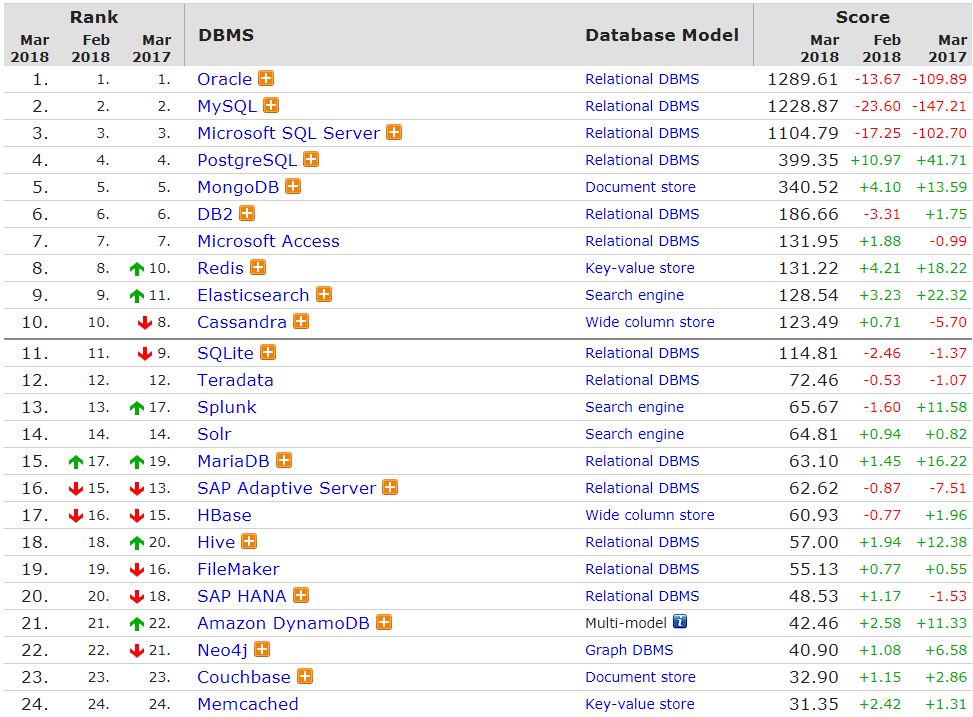Click the plus icon next to DB2
973x717 pixels.
click(x=247, y=213)
